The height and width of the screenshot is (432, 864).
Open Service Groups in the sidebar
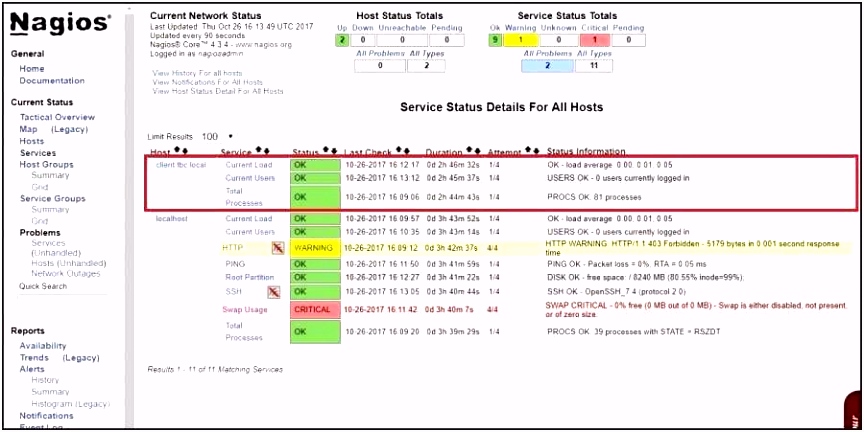click(53, 198)
